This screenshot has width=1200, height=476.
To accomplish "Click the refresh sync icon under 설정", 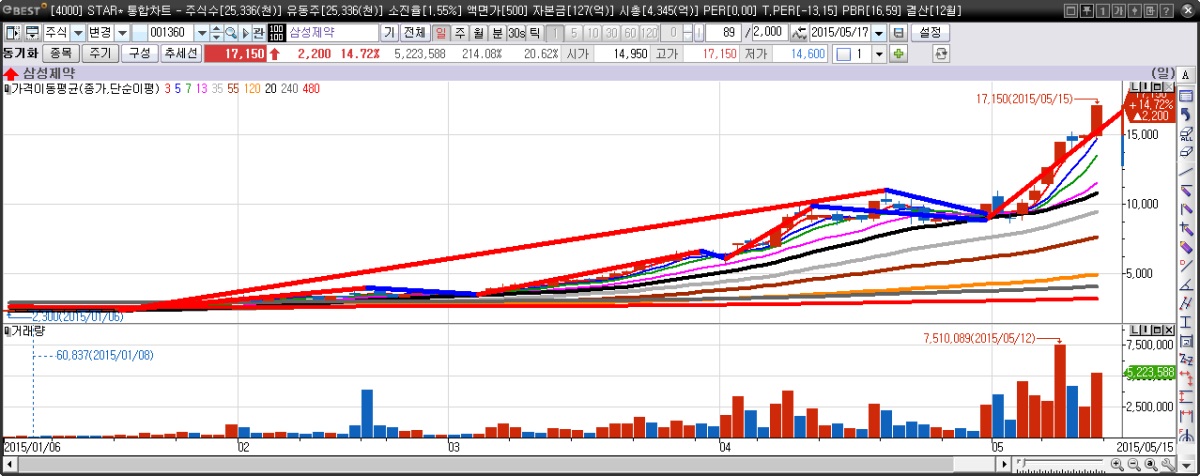I will (x=941, y=54).
